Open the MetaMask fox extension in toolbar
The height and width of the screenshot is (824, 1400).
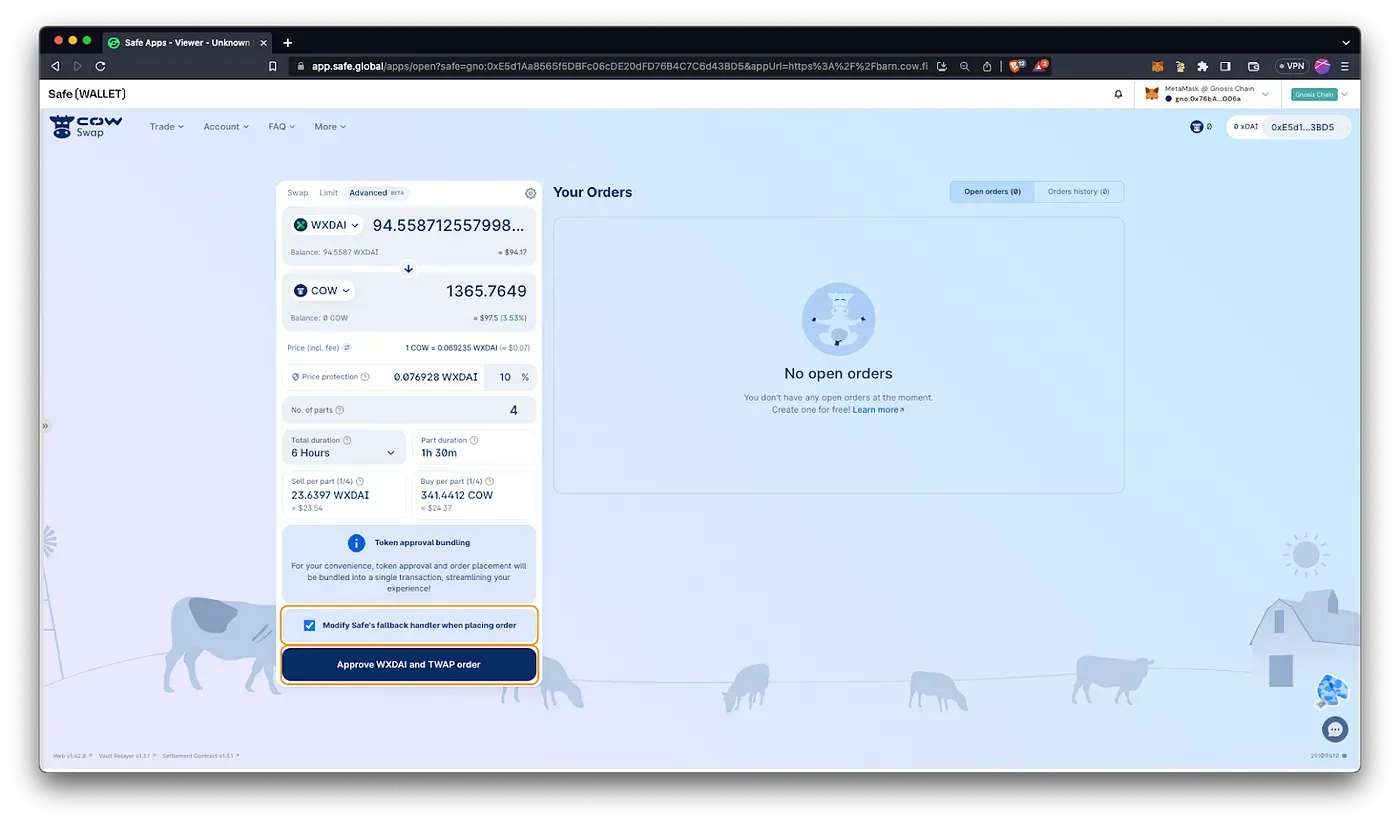tap(1157, 66)
